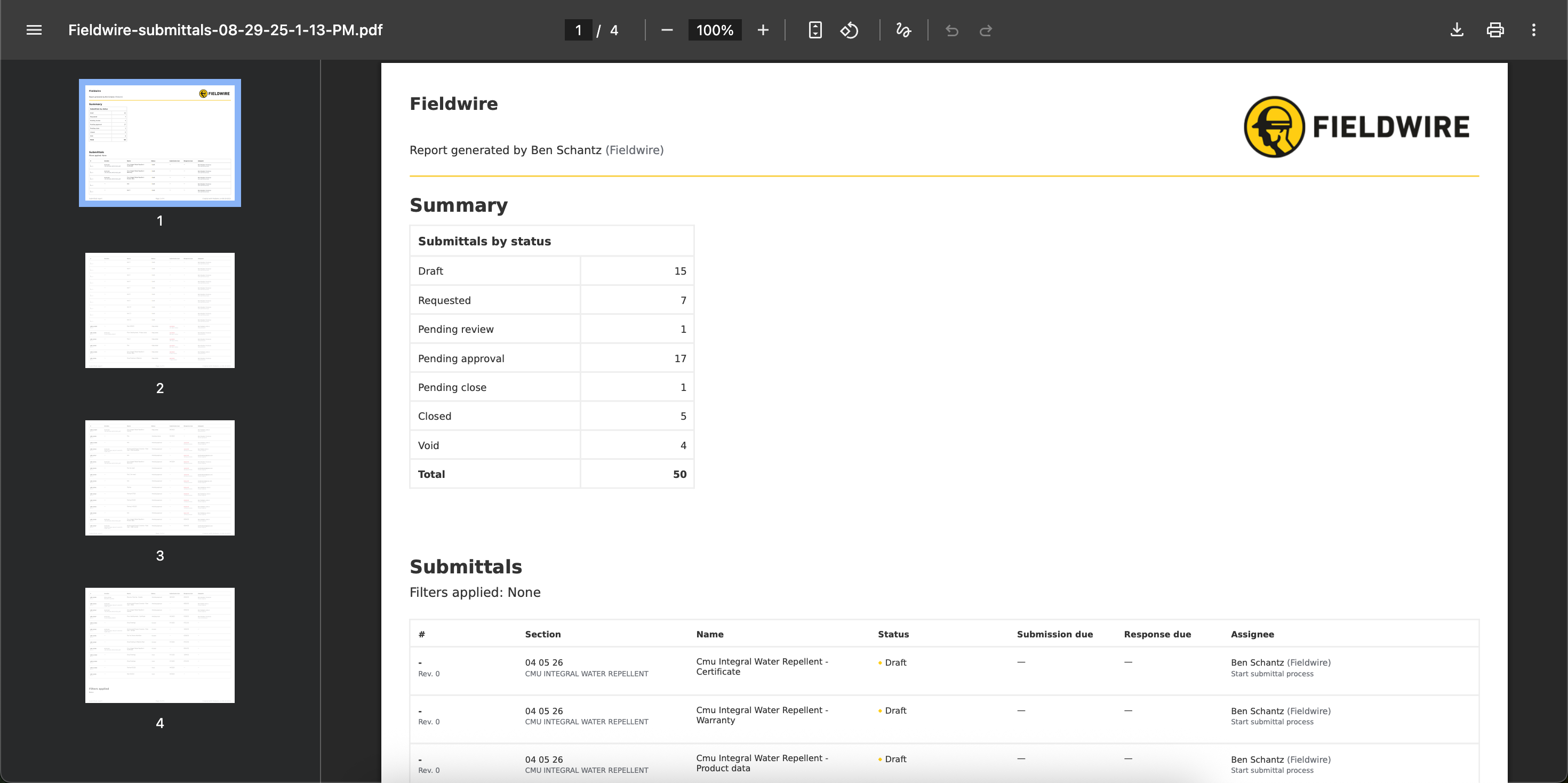Screen dimensions: 1568x783
Task: Print the document
Action: (x=1495, y=30)
